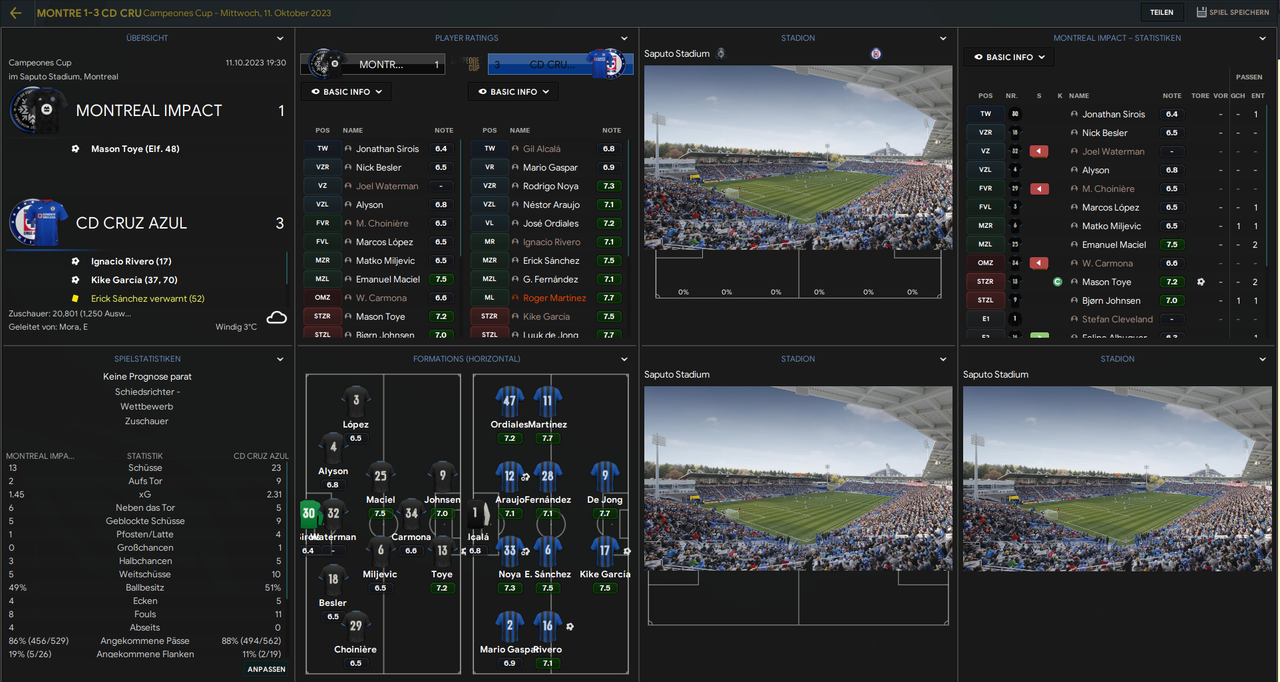Viewport: 1280px width, 682px height.
Task: Click substituted-off icon for Joel Waterman
Action: tap(1040, 151)
